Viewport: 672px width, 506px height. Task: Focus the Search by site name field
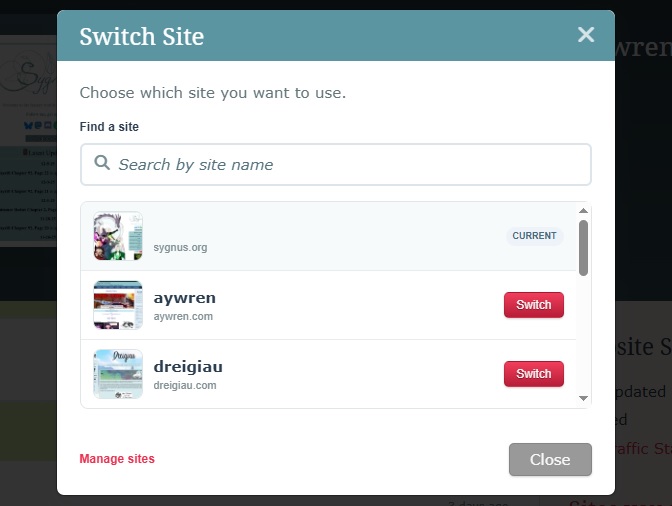[x=336, y=165]
